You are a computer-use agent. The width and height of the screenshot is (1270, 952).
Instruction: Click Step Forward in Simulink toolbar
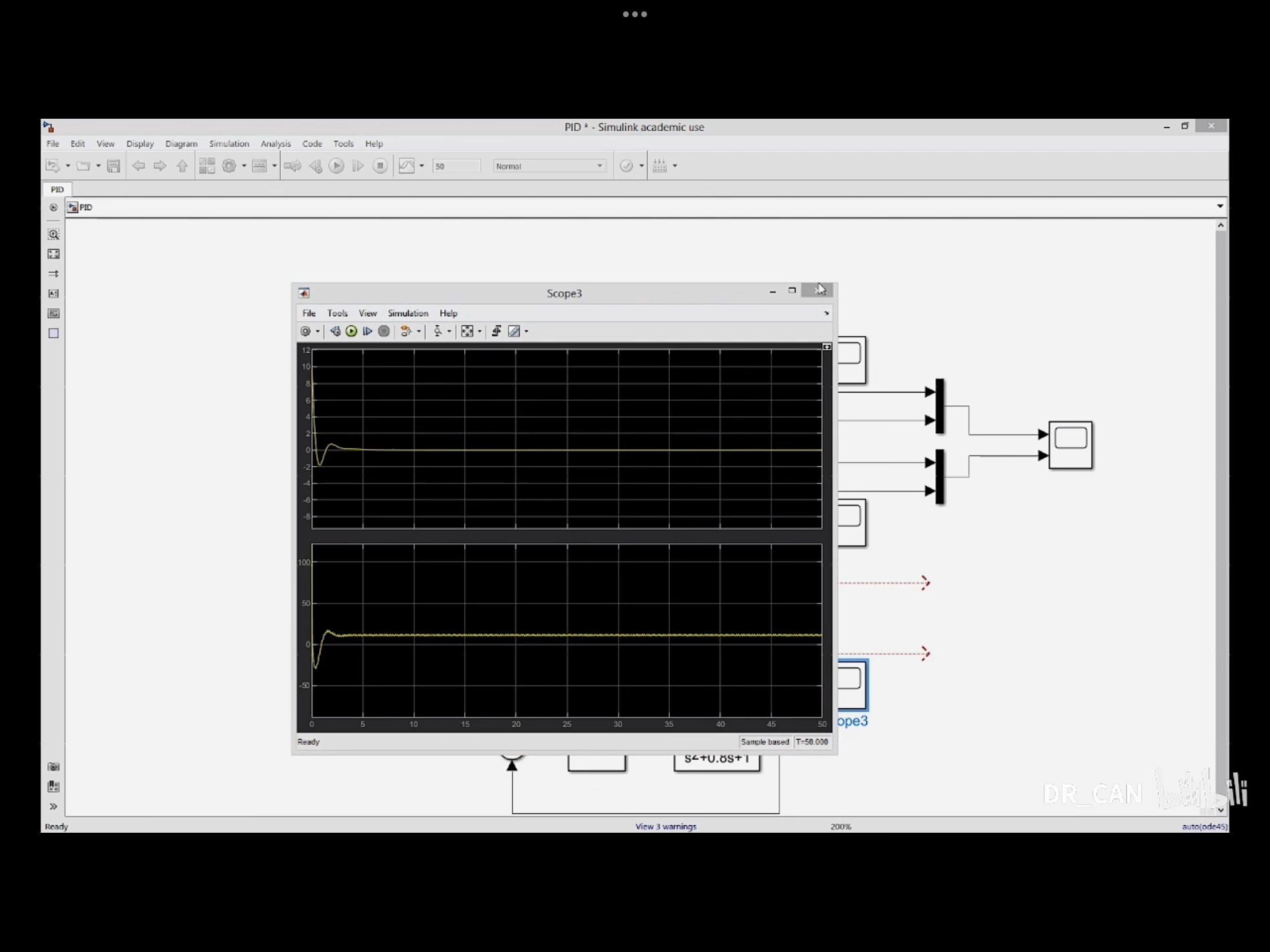(x=357, y=166)
